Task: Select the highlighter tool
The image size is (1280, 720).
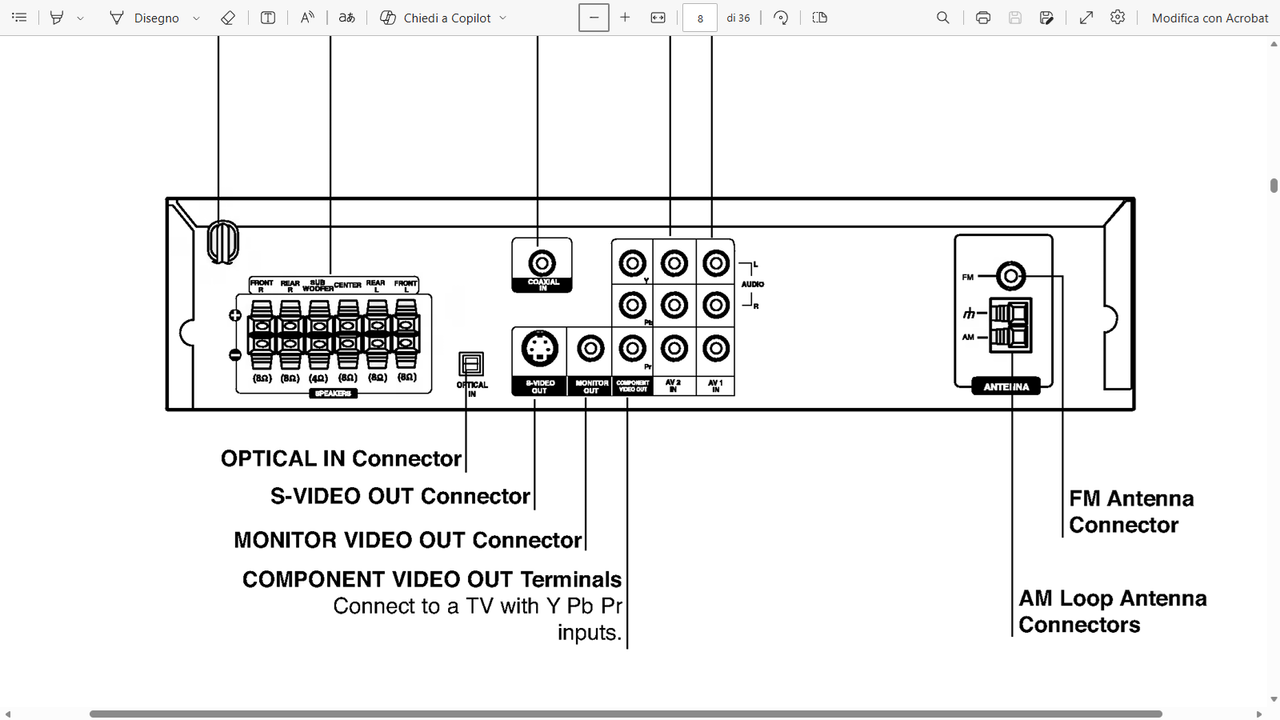Action: tap(57, 18)
